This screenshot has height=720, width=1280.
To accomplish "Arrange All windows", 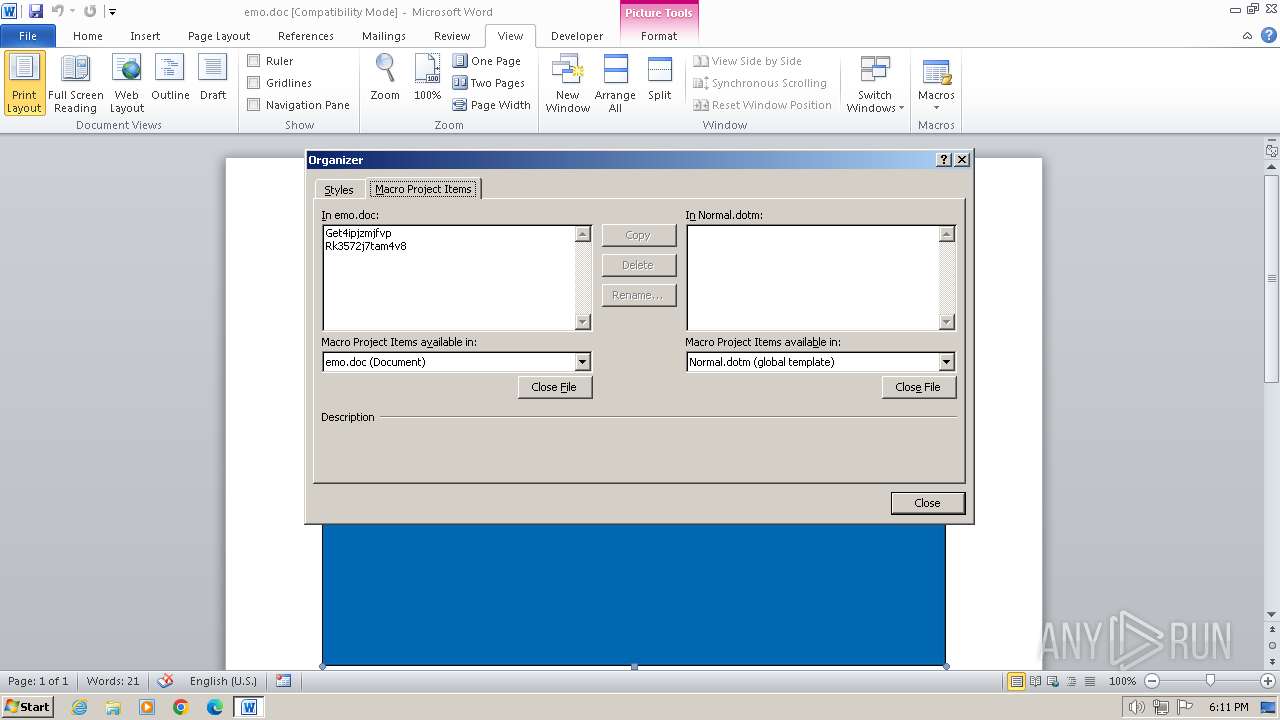I will (x=615, y=84).
